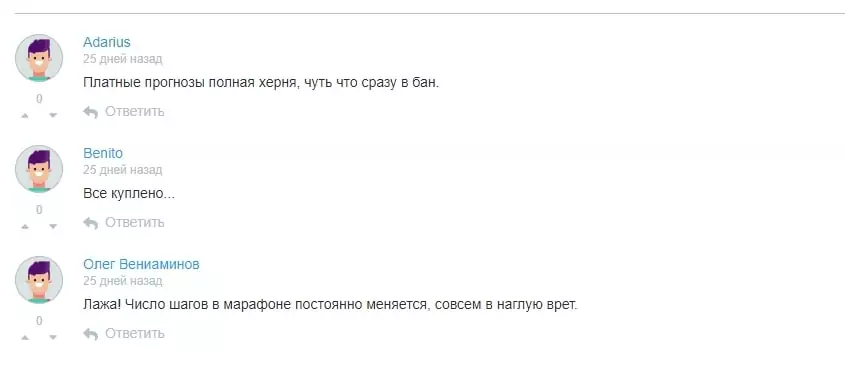Upvote Benito's comment
The height and width of the screenshot is (386, 845).
pyautogui.click(x=25, y=227)
